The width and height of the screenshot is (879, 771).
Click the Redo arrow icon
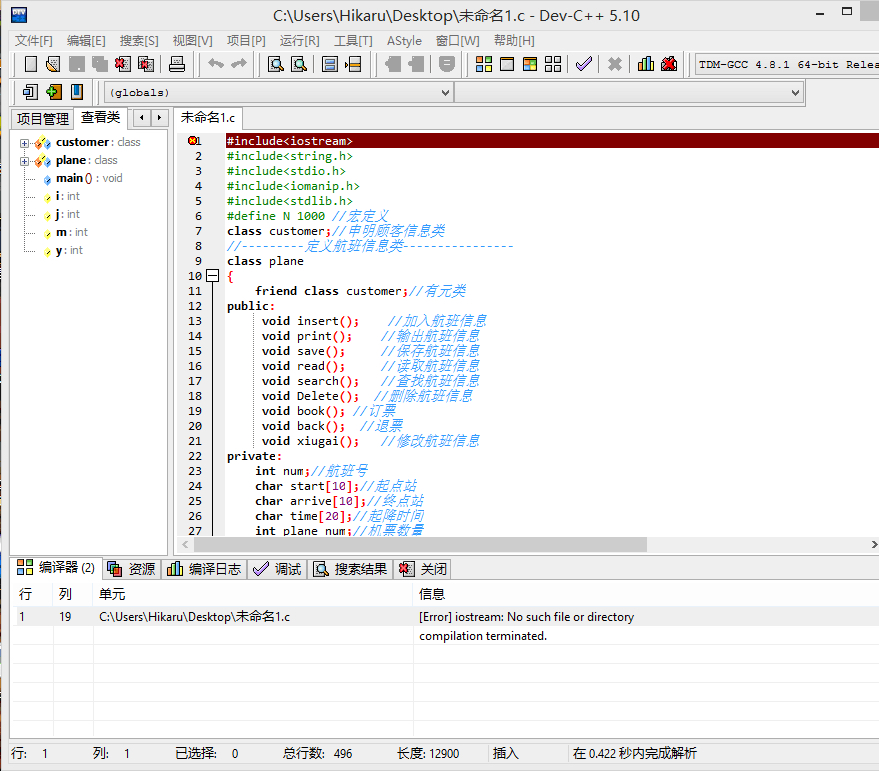[239, 64]
